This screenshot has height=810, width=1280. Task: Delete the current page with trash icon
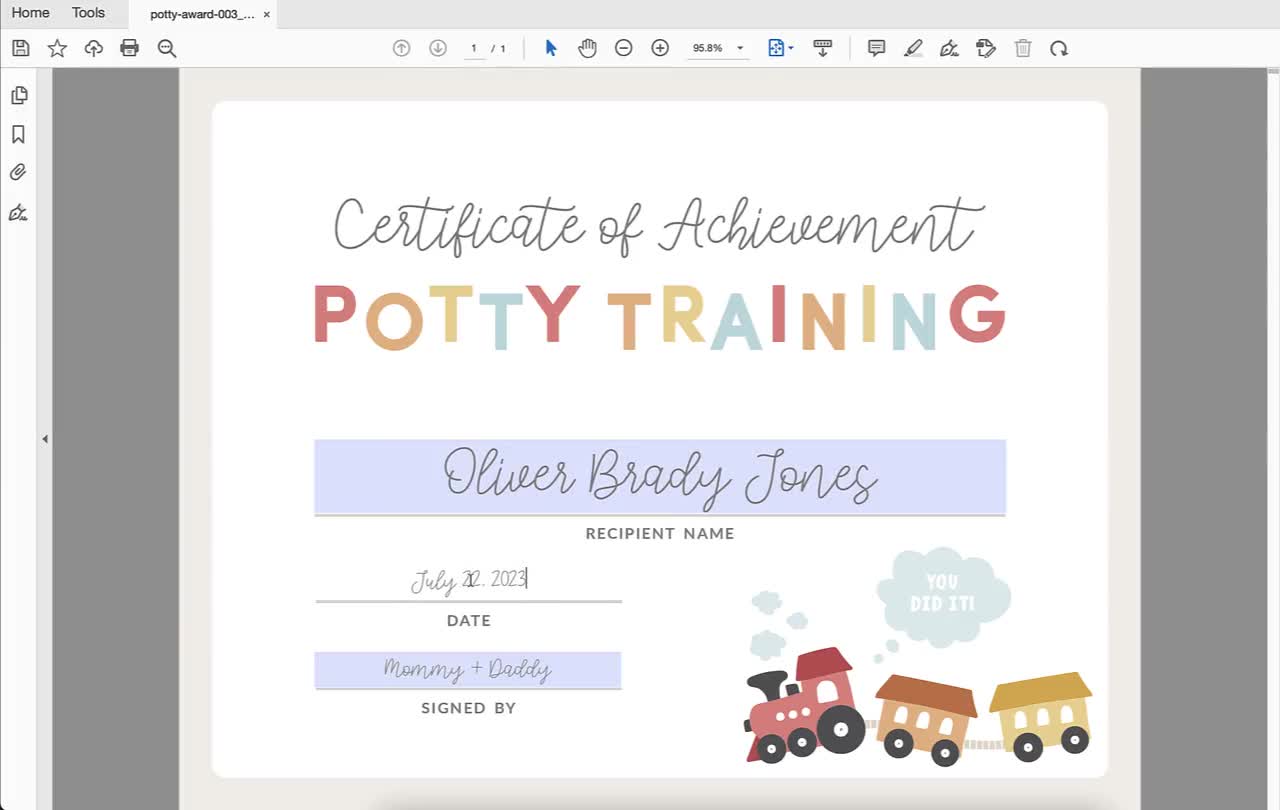pos(1022,47)
